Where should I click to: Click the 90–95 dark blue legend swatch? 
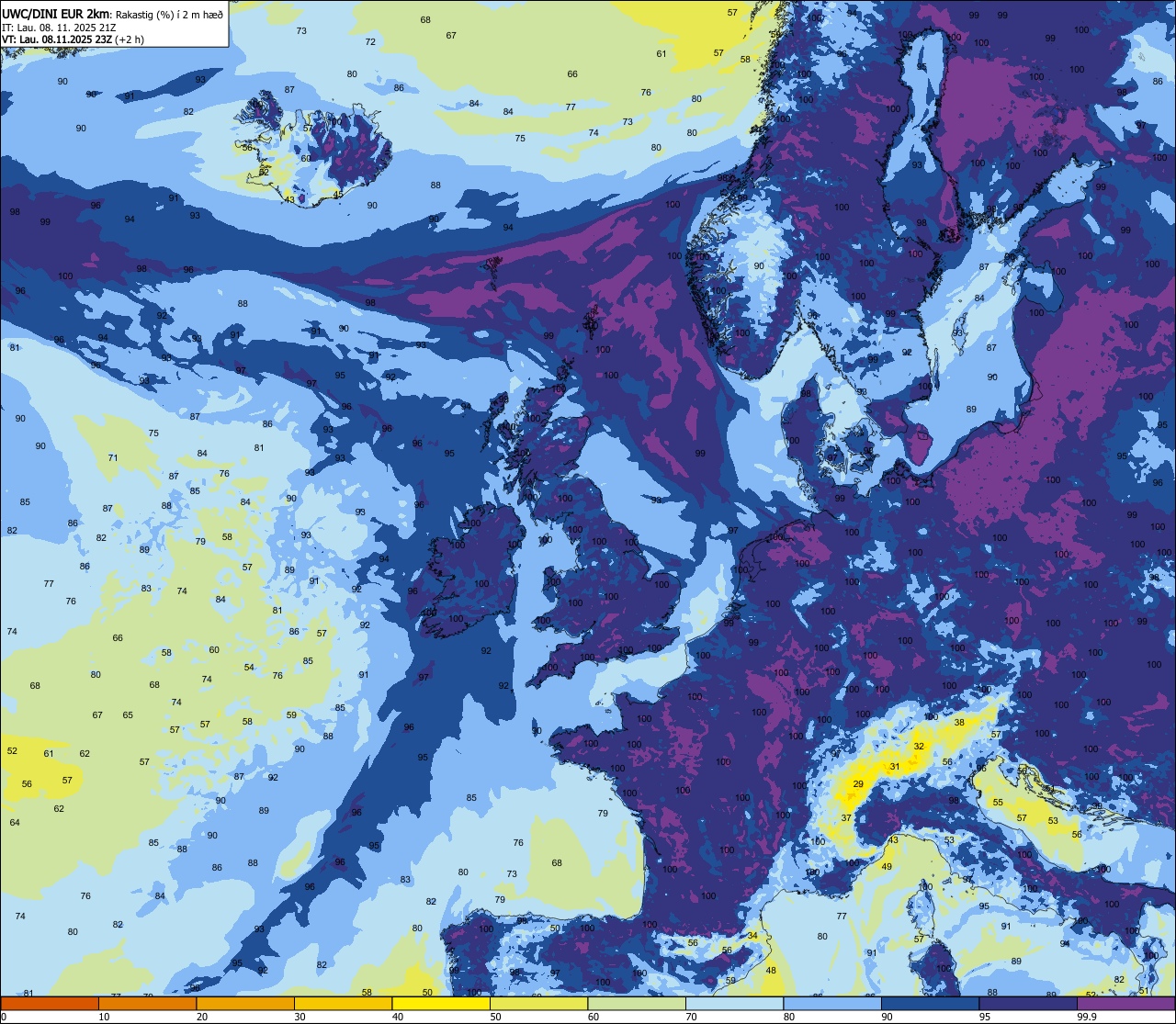point(930,1003)
